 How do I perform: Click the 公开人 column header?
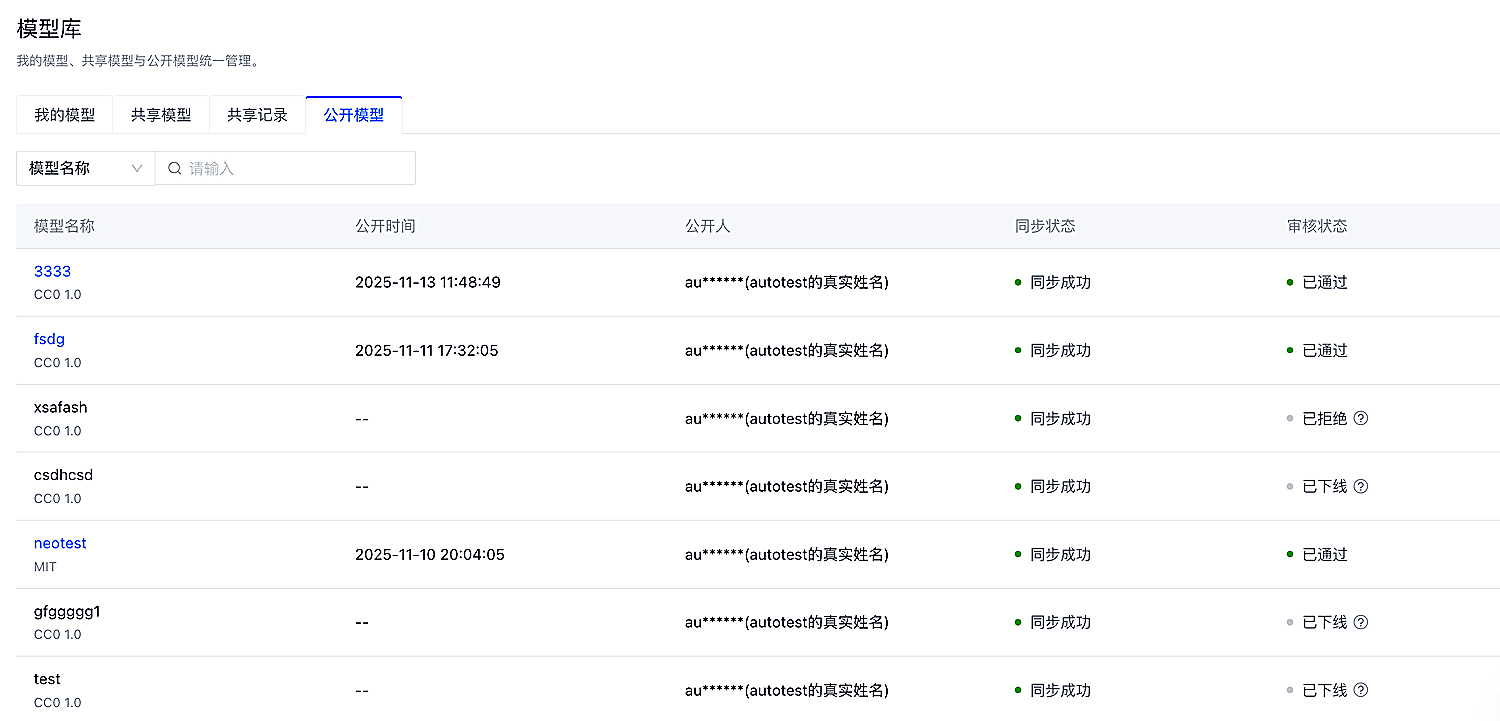(x=708, y=226)
